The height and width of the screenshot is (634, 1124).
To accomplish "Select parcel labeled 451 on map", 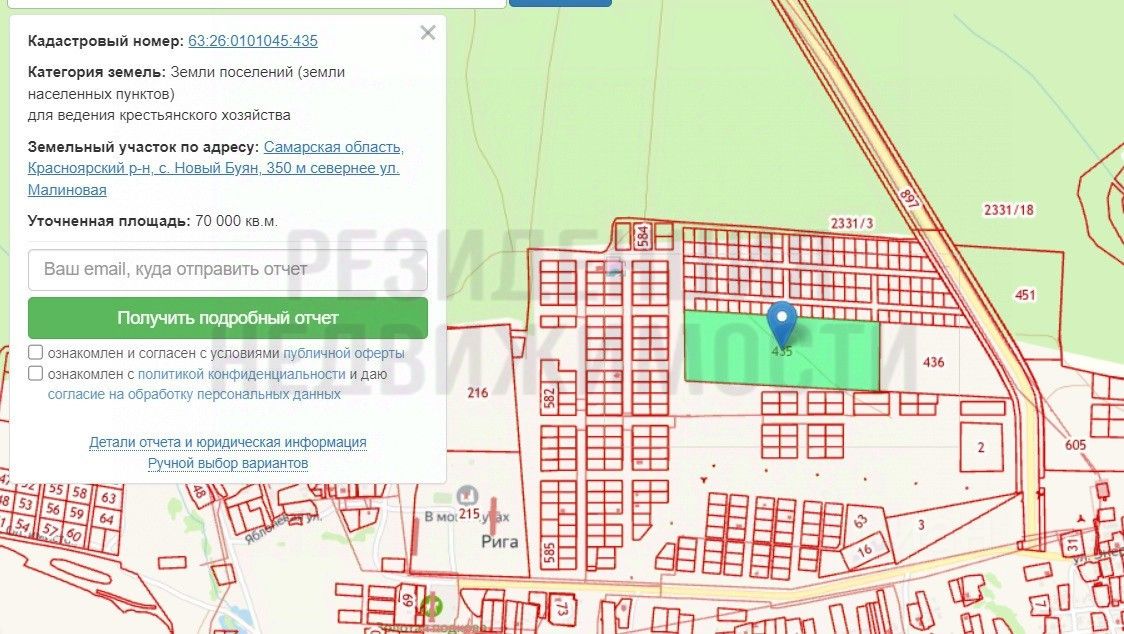I will pyautogui.click(x=1025, y=295).
